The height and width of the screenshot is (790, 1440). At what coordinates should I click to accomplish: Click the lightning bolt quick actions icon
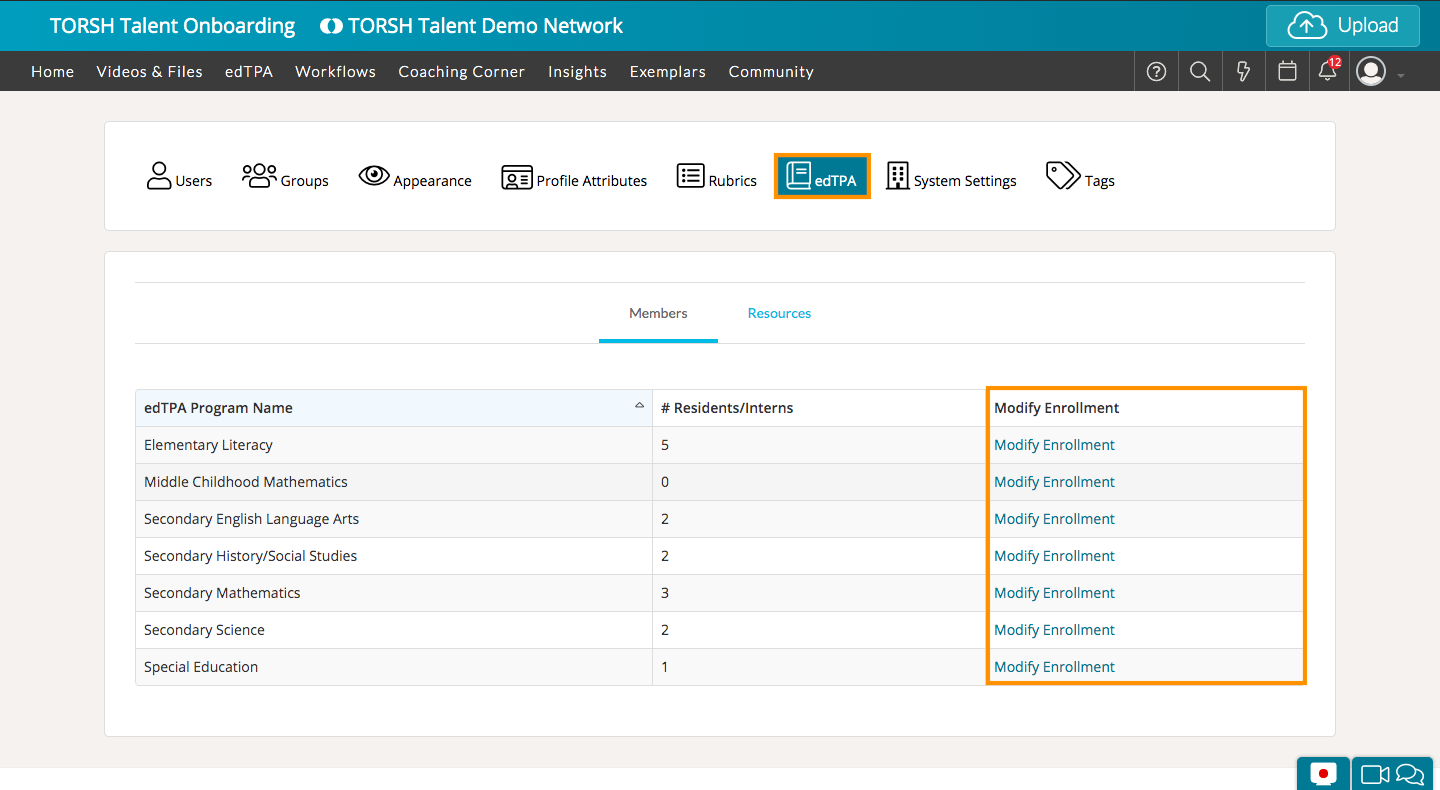pos(1244,71)
